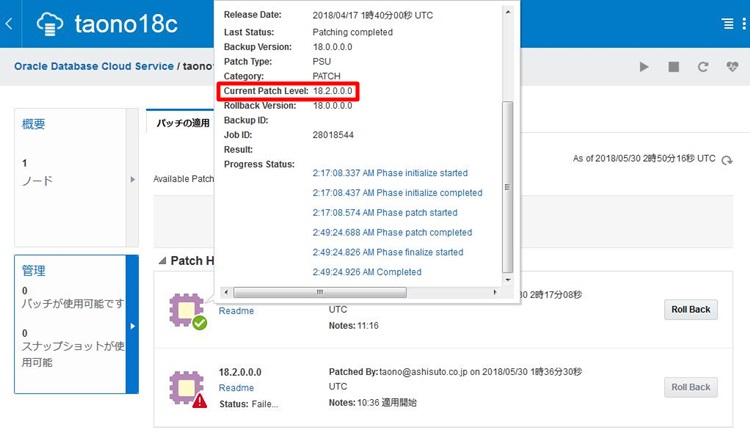Viewport: 750px width, 432px height.
Task: Open Readme link for failed 18.2.0.0.0 patch
Action: [236, 388]
